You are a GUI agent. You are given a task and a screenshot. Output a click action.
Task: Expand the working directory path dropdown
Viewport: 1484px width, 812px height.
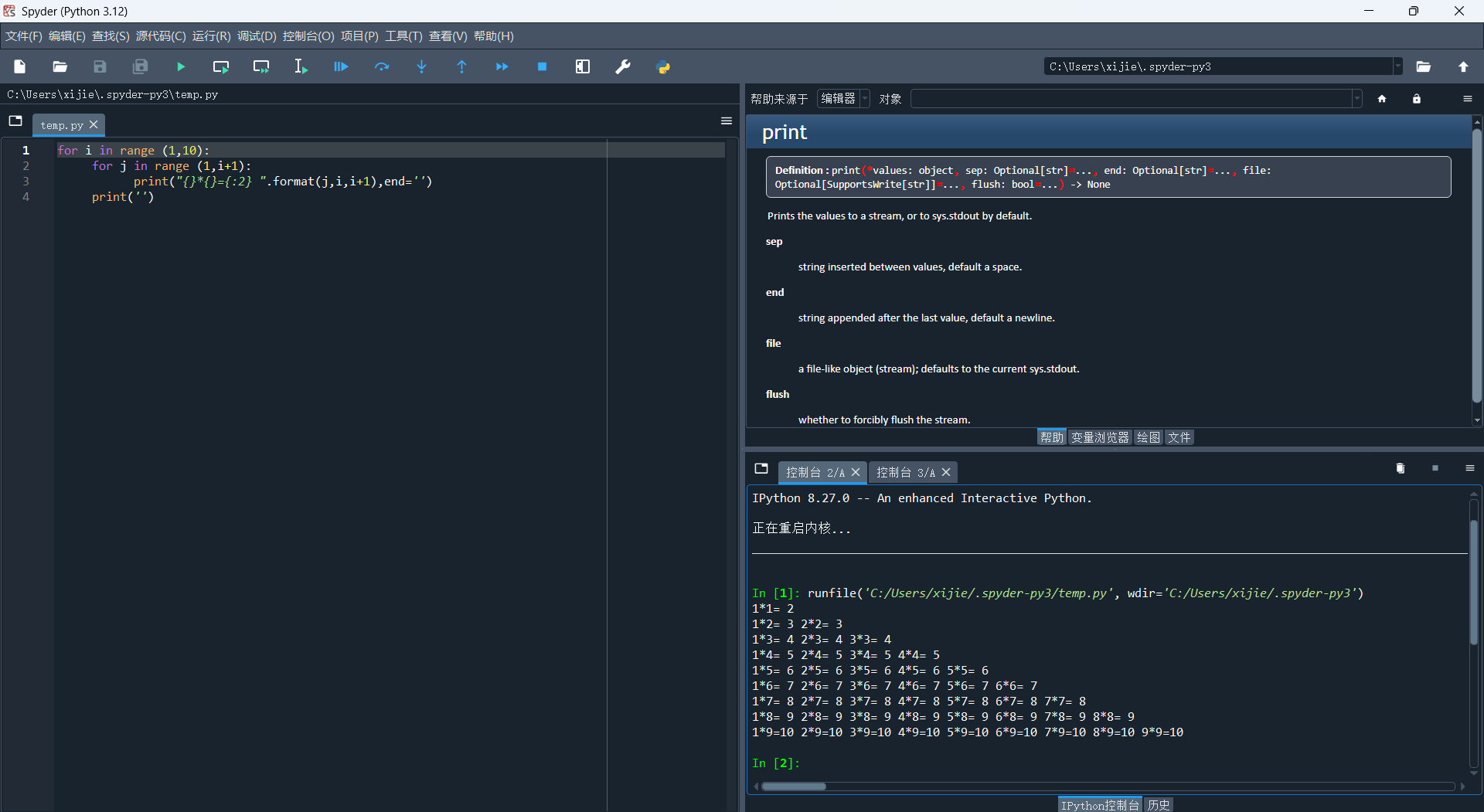tap(1397, 66)
